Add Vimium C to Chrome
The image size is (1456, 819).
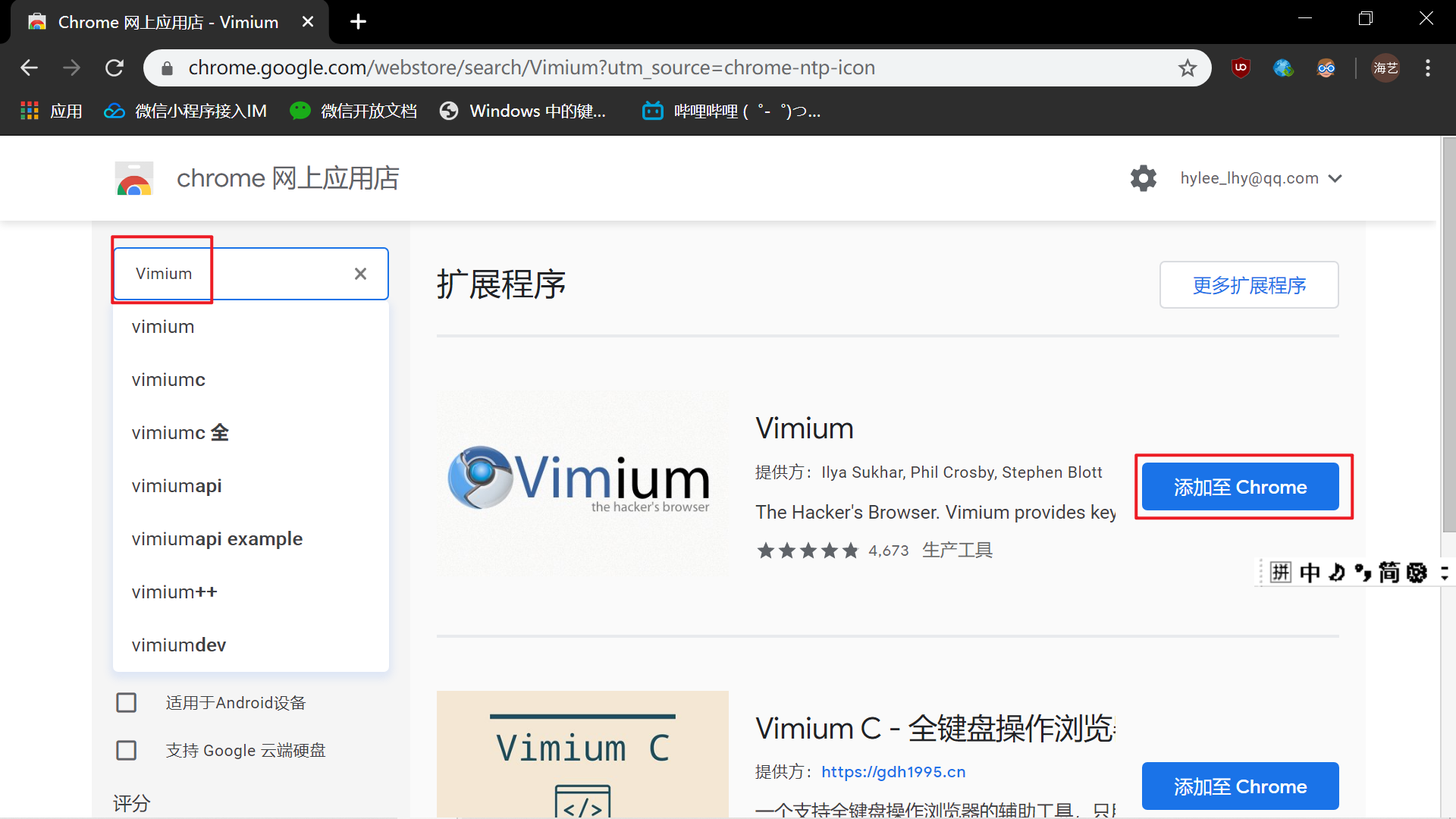[x=1241, y=786]
